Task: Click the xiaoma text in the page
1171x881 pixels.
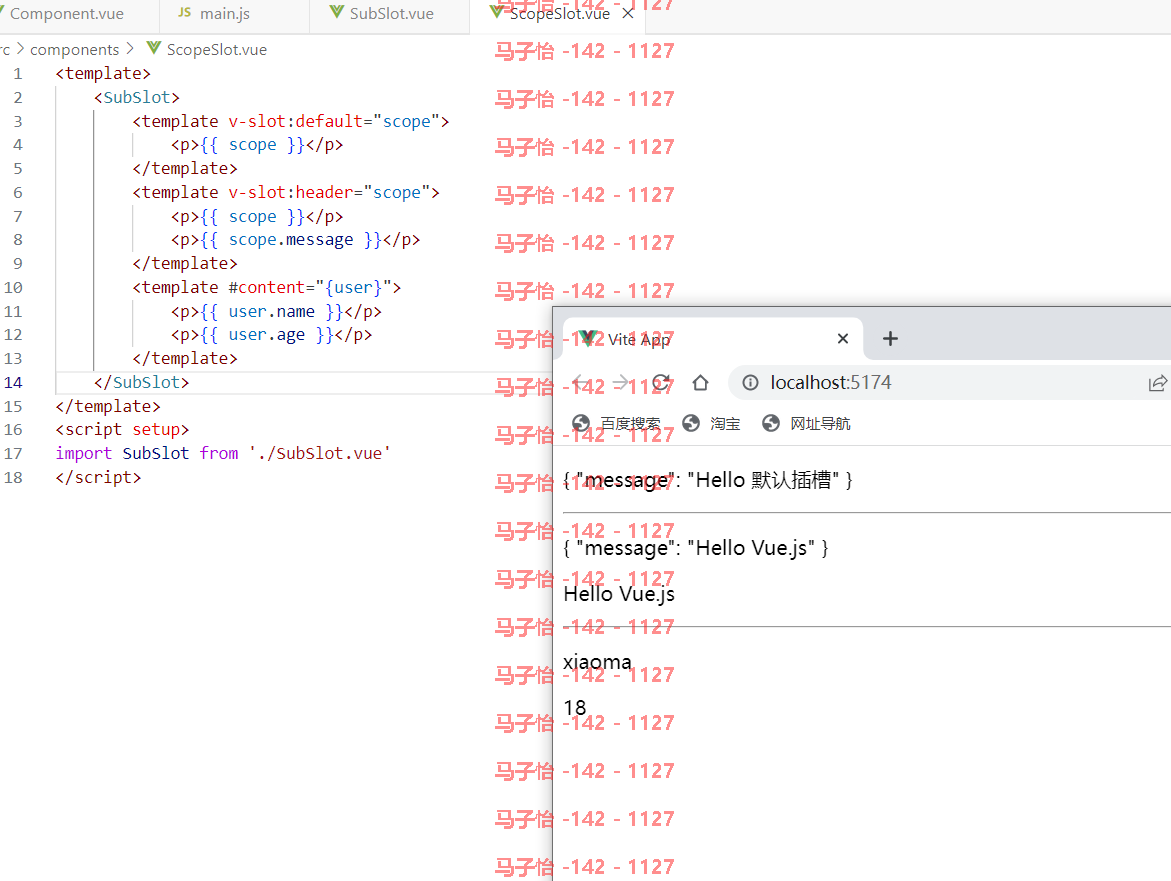Action: (x=597, y=662)
